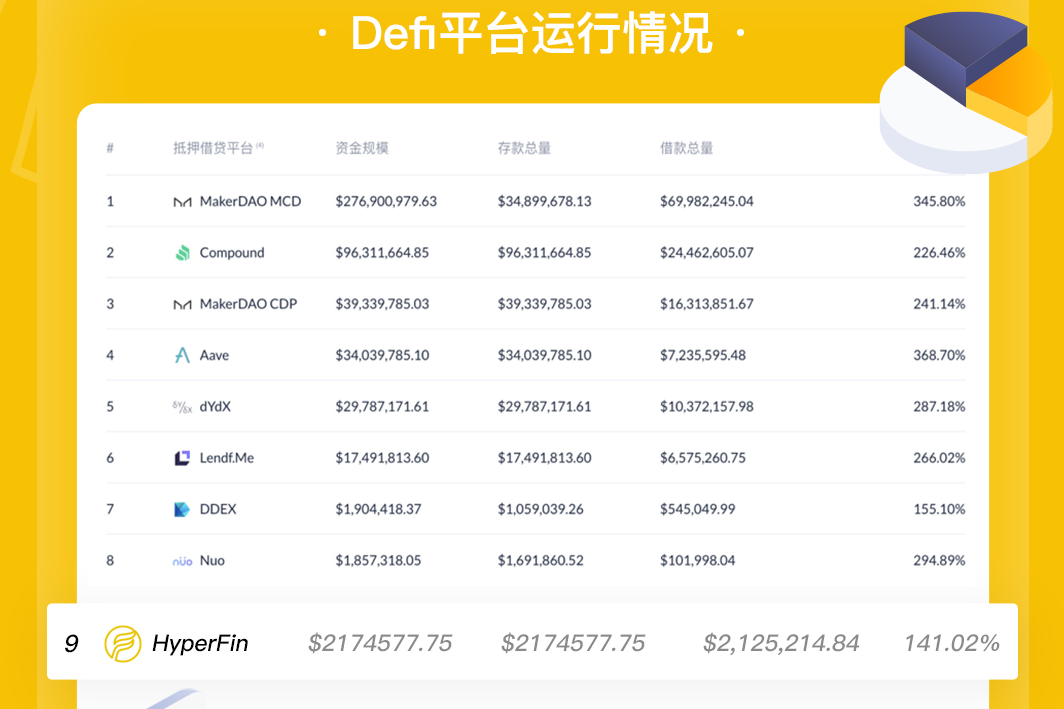This screenshot has height=709, width=1064.
Task: Click the Nuo logo icon
Action: (182, 561)
